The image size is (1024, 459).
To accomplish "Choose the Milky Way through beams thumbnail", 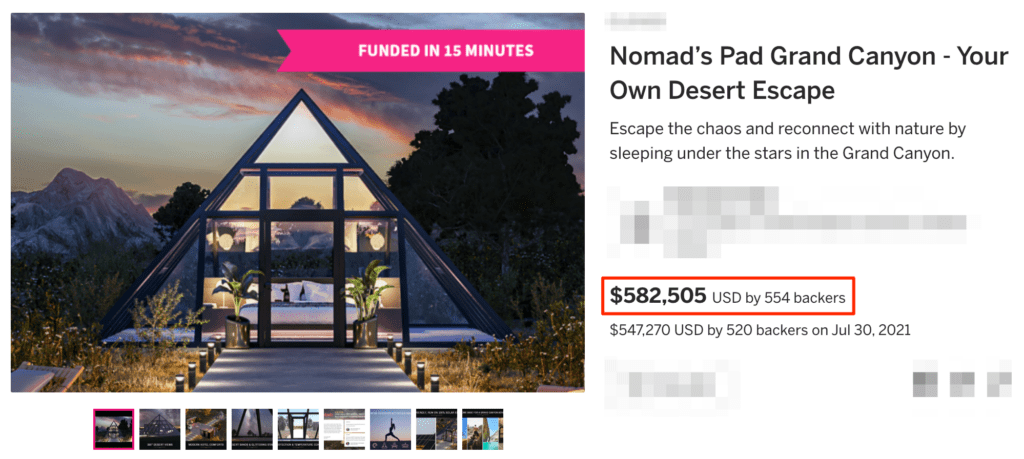I will [x=252, y=429].
